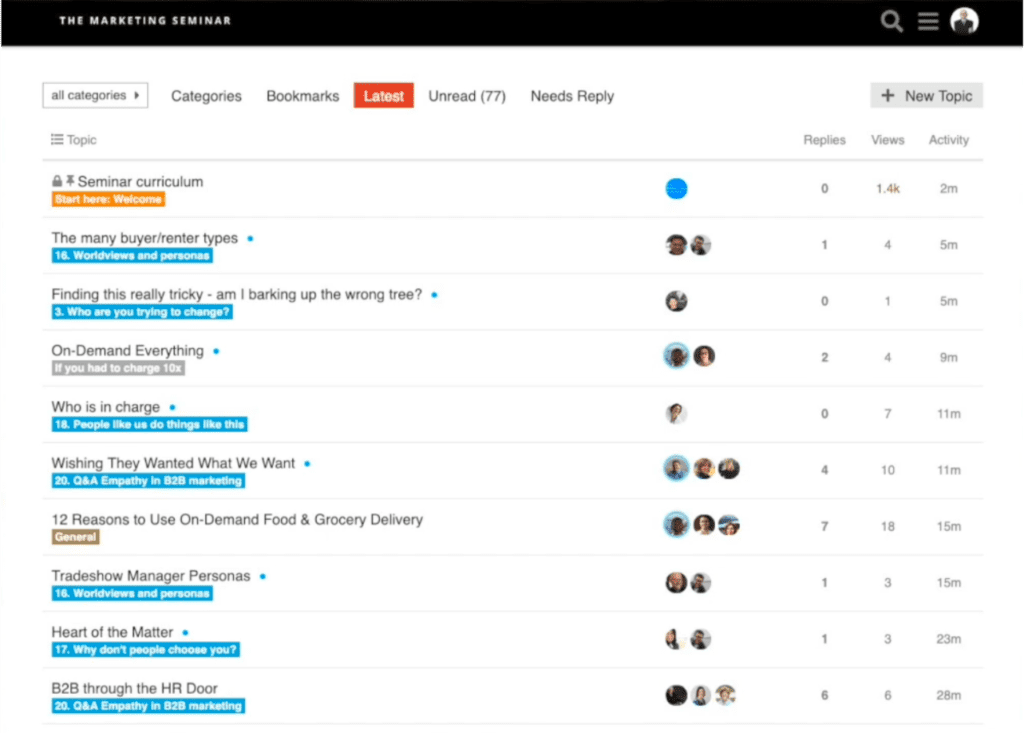
Task: Sort topics by Replies column
Action: click(x=824, y=140)
